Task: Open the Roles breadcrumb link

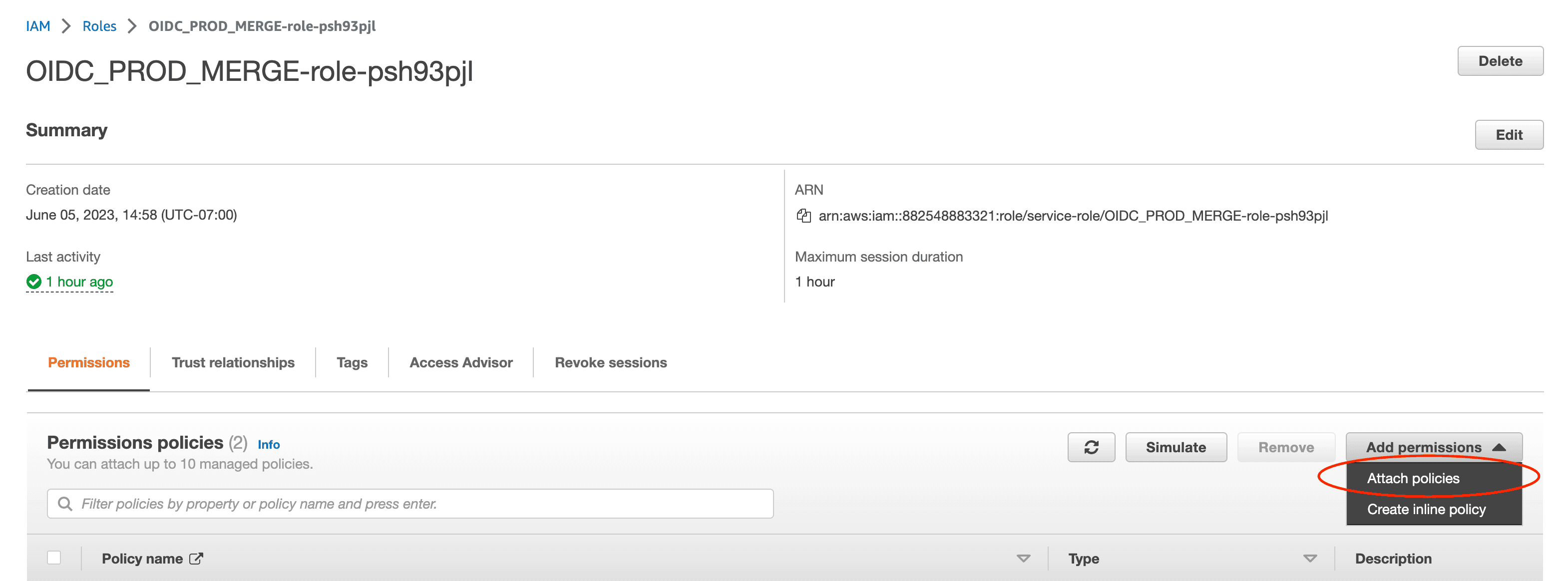Action: [x=99, y=26]
